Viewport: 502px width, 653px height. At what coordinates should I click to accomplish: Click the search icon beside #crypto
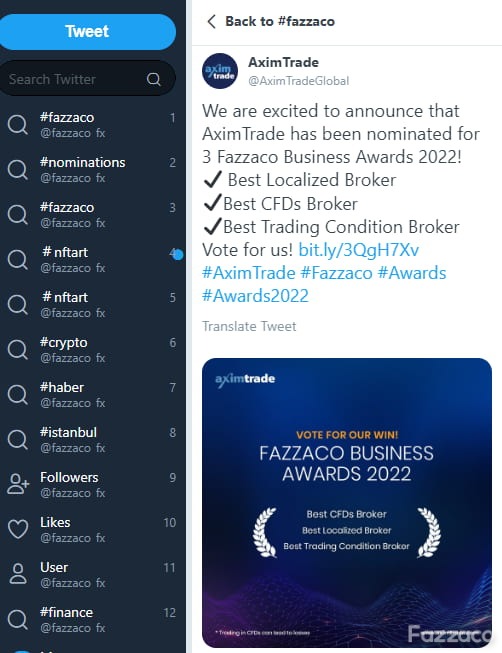tap(18, 349)
